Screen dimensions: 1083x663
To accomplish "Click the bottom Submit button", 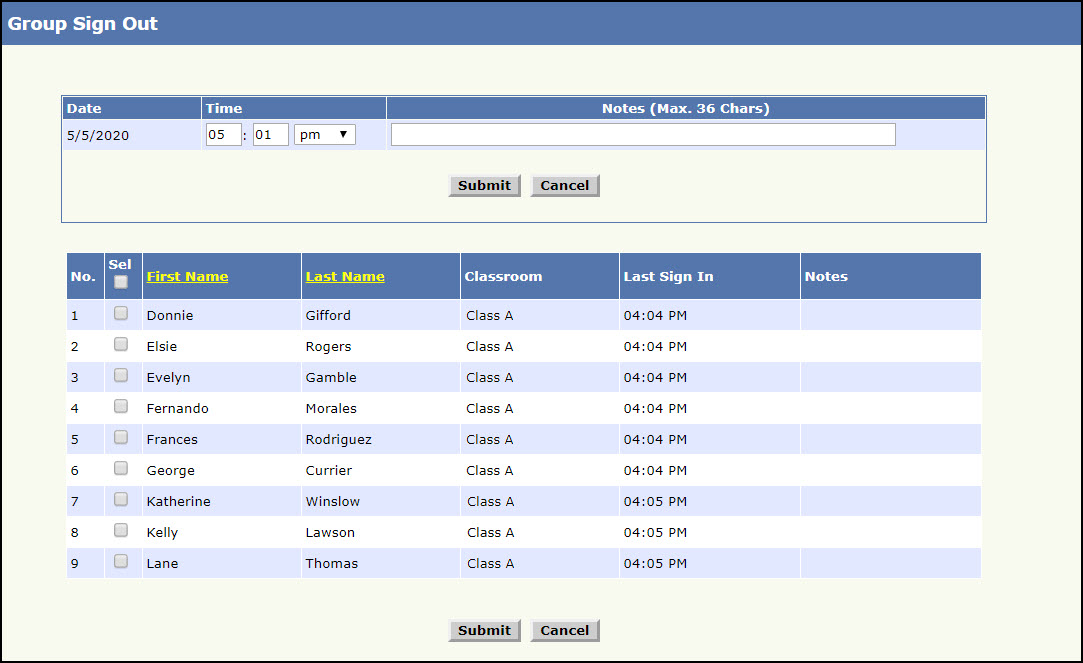I will point(484,631).
